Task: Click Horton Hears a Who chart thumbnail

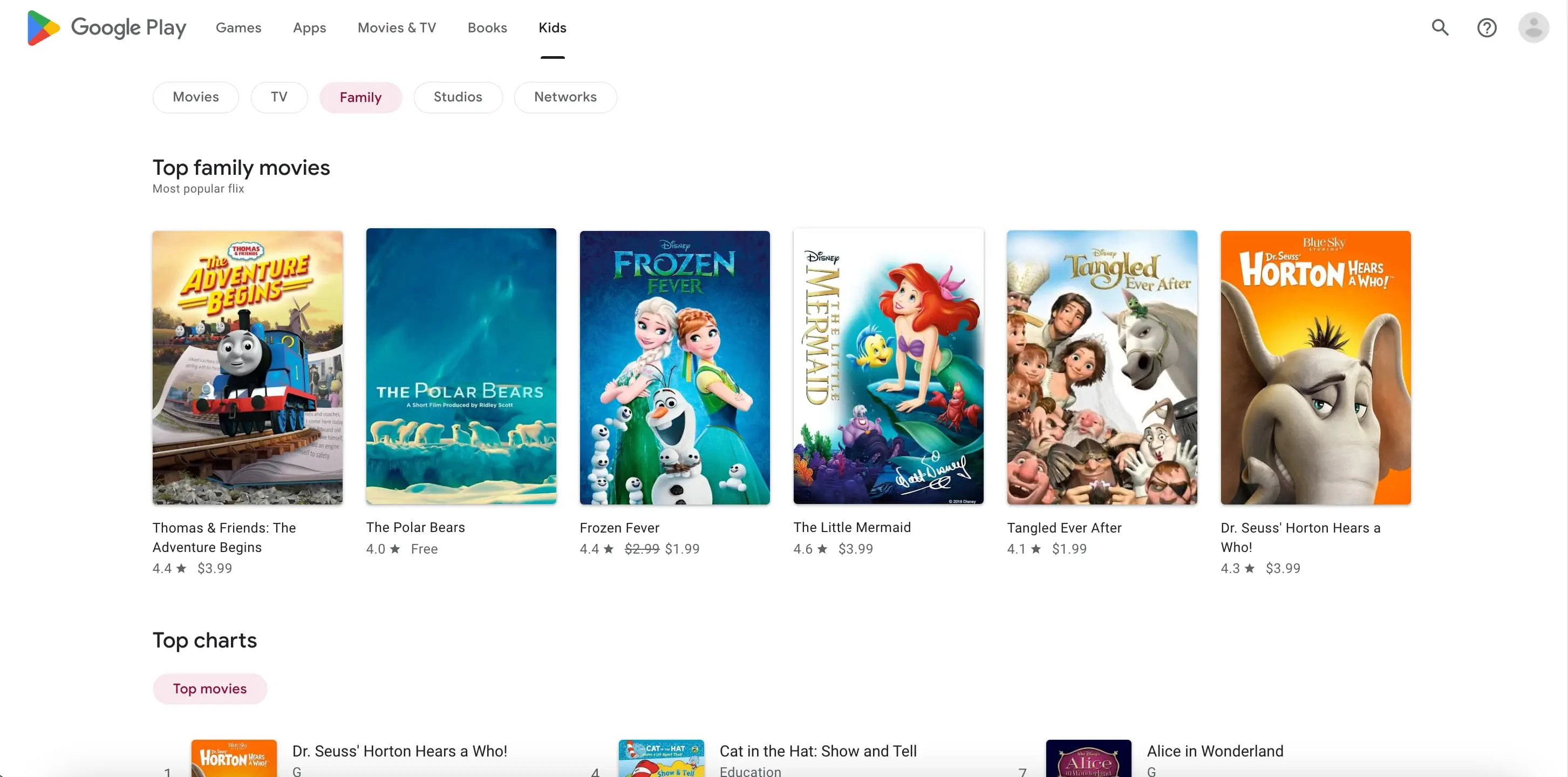Action: (234, 758)
